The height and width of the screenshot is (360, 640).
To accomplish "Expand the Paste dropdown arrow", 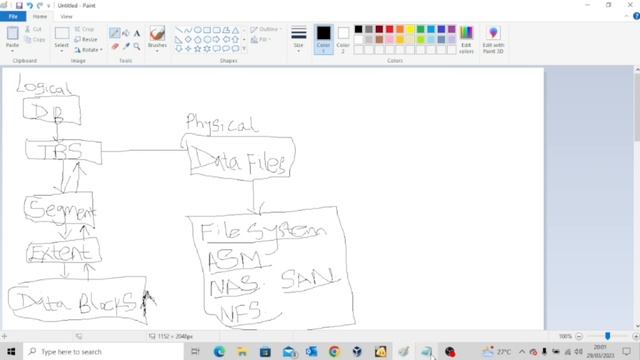I will click(12, 51).
